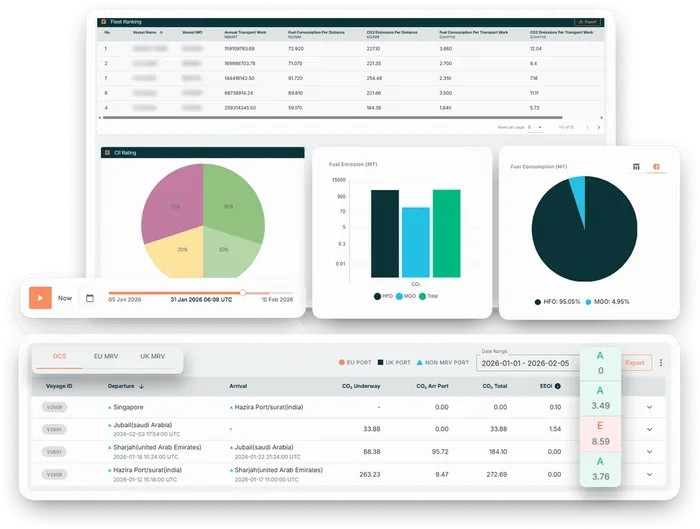
Task: Click triangle marker beside Jubail(saudi Arabia) departure
Action: [x=110, y=425]
